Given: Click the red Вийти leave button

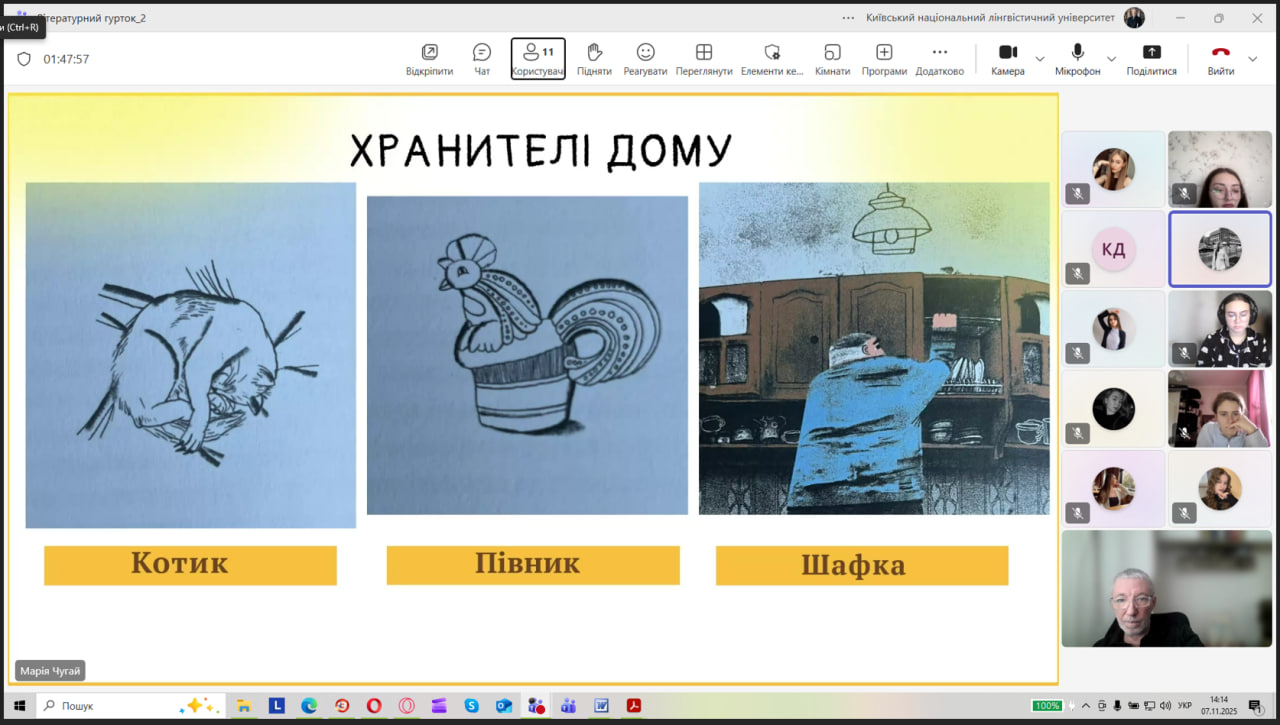Looking at the screenshot, I should 1220,58.
